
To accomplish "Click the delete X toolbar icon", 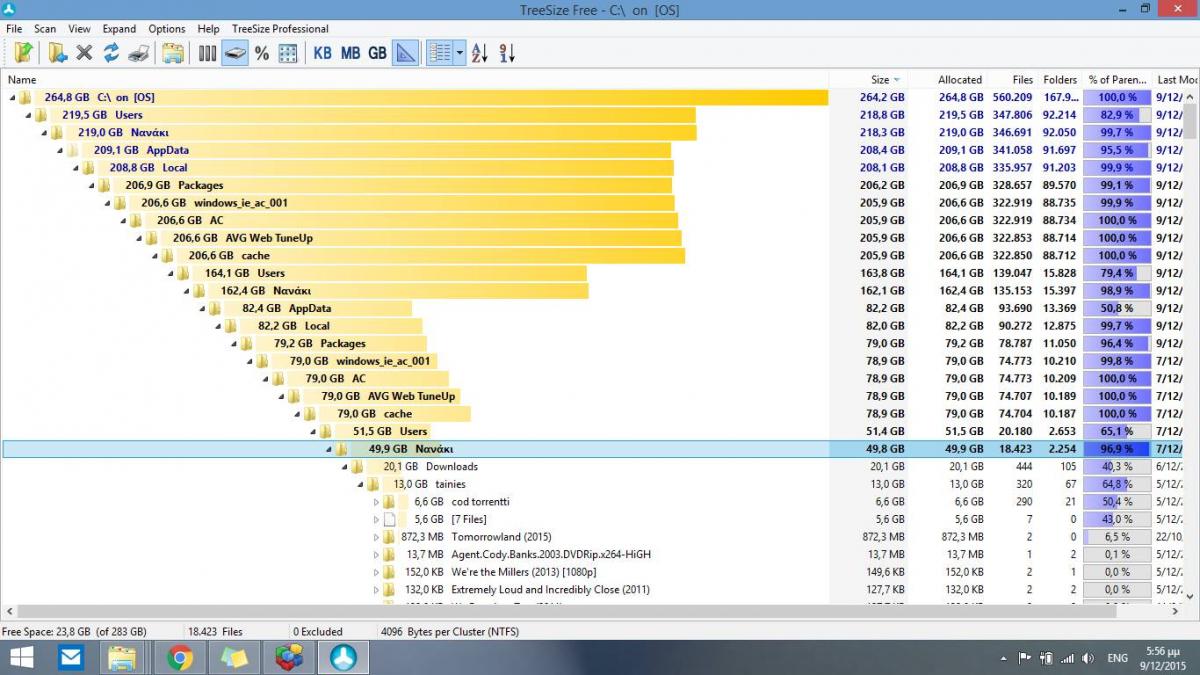I will [x=84, y=53].
